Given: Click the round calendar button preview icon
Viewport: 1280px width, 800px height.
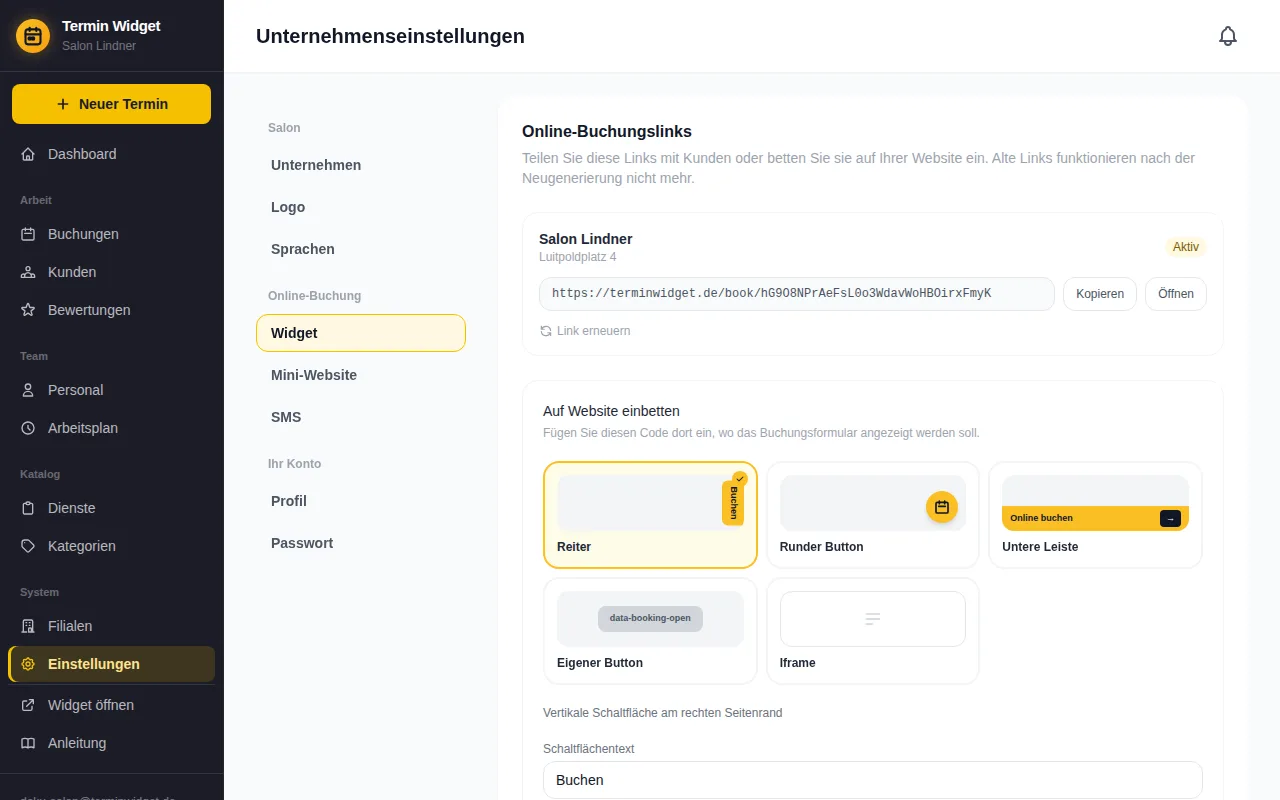Looking at the screenshot, I should click(941, 507).
